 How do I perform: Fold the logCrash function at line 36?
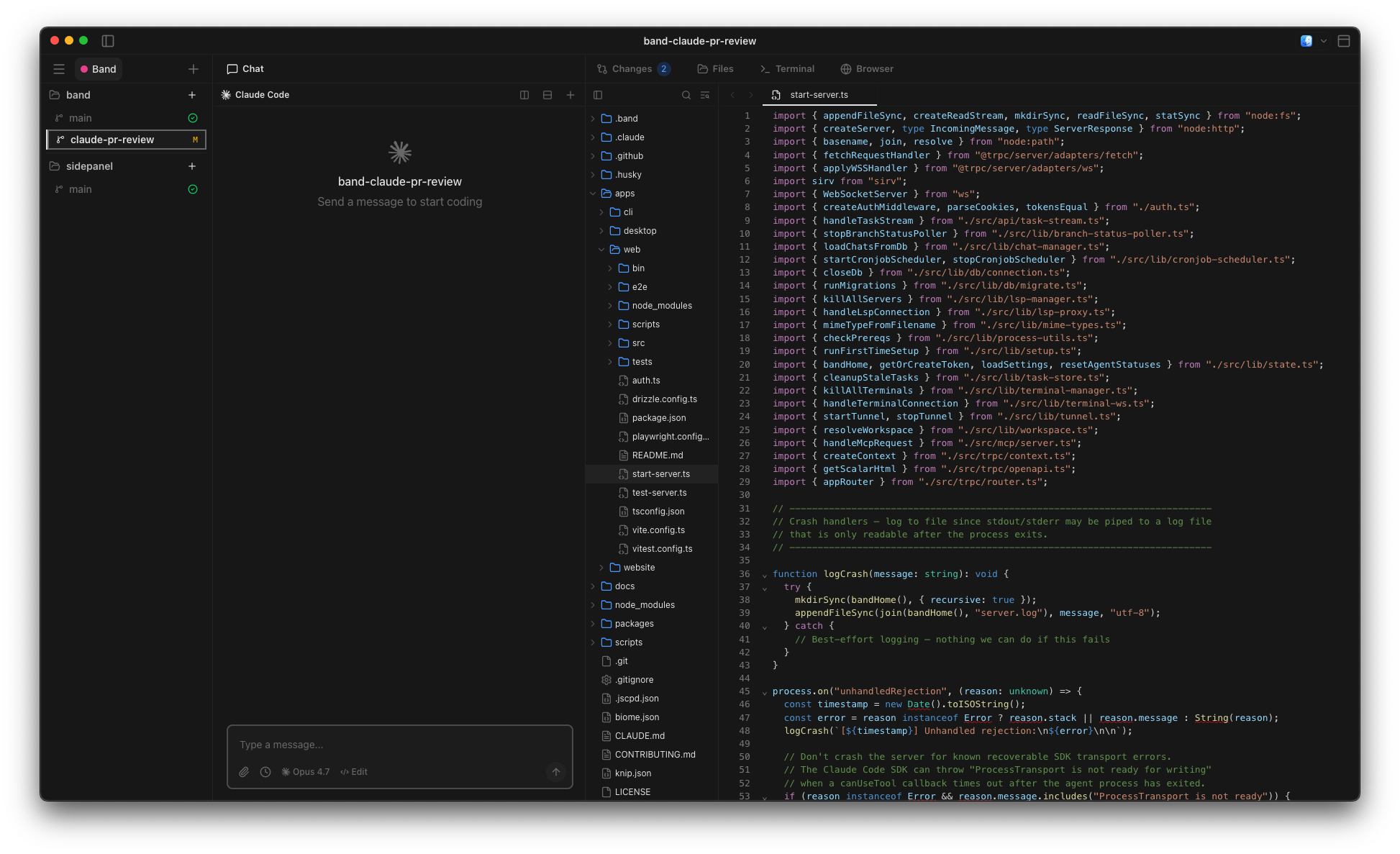coord(765,575)
